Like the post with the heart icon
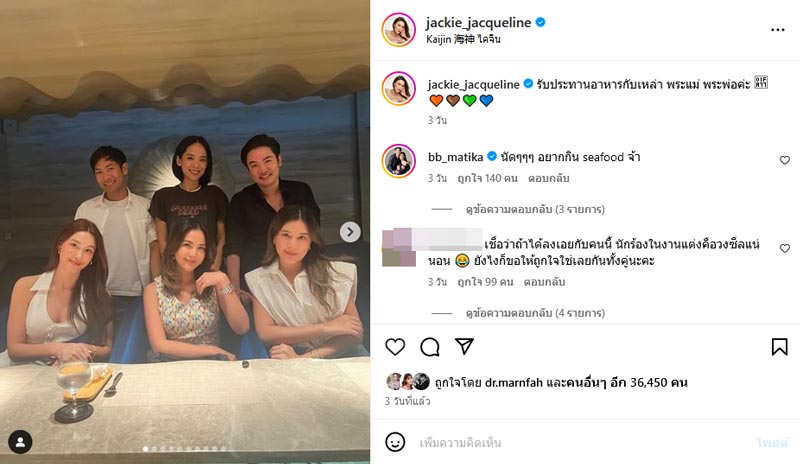800x464 pixels. [395, 346]
